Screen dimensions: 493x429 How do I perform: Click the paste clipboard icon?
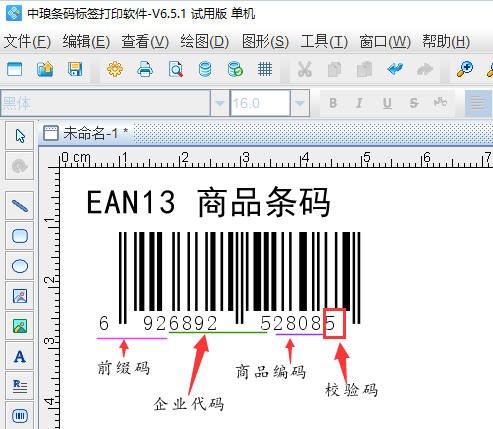click(x=364, y=69)
